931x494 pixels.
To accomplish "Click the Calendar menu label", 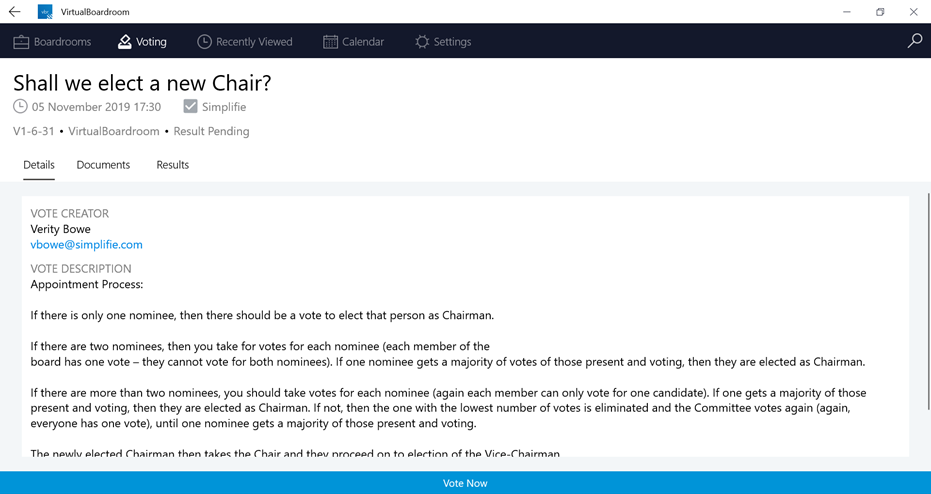I will (x=363, y=42).
